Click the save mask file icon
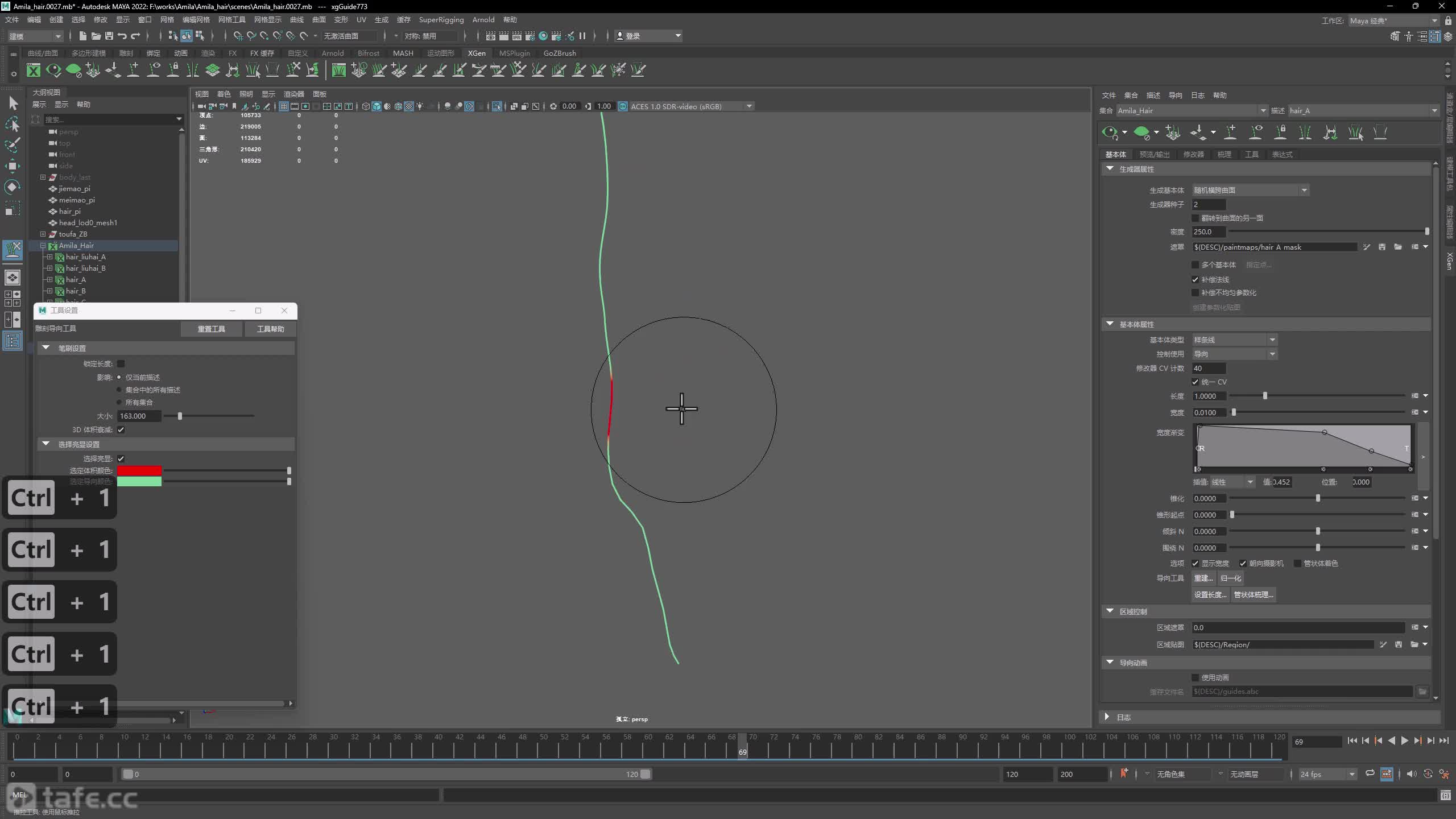This screenshot has width=1456, height=819. [1382, 247]
